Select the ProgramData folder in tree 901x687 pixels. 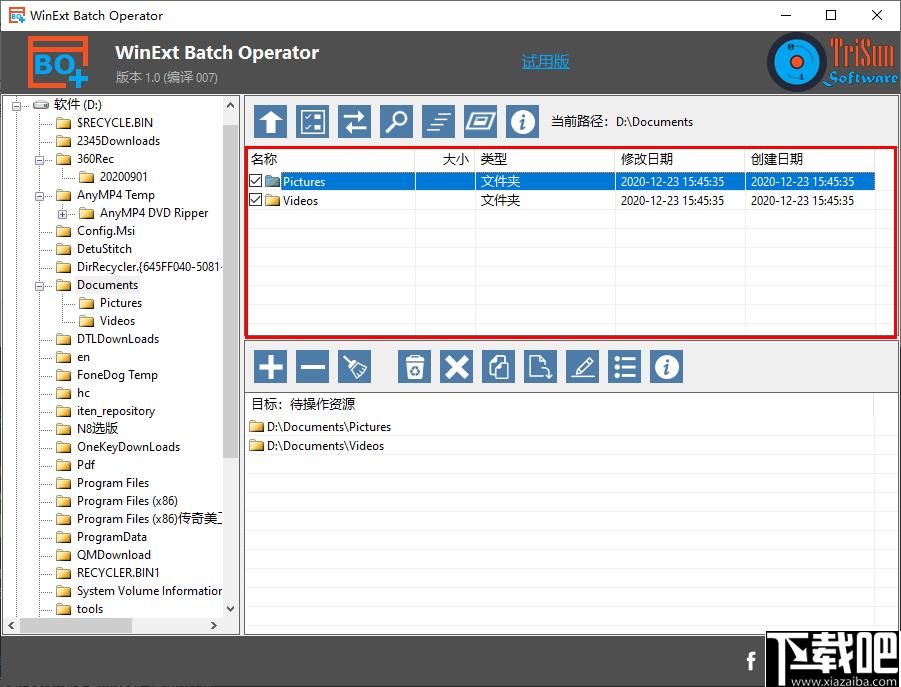click(111, 537)
